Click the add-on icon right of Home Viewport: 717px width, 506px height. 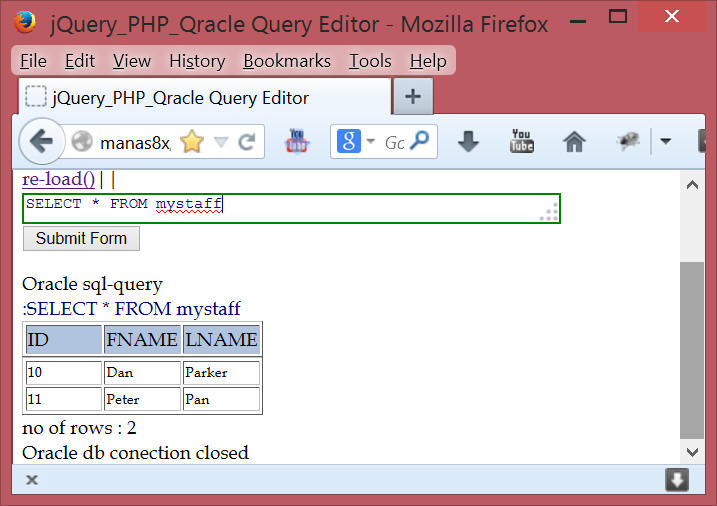pyautogui.click(x=628, y=142)
